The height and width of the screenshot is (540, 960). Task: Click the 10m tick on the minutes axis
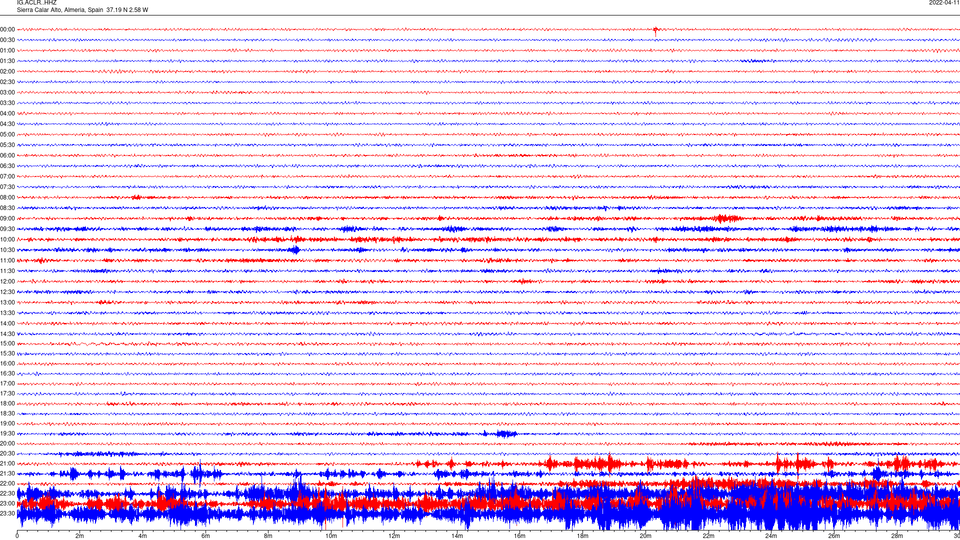[331, 536]
